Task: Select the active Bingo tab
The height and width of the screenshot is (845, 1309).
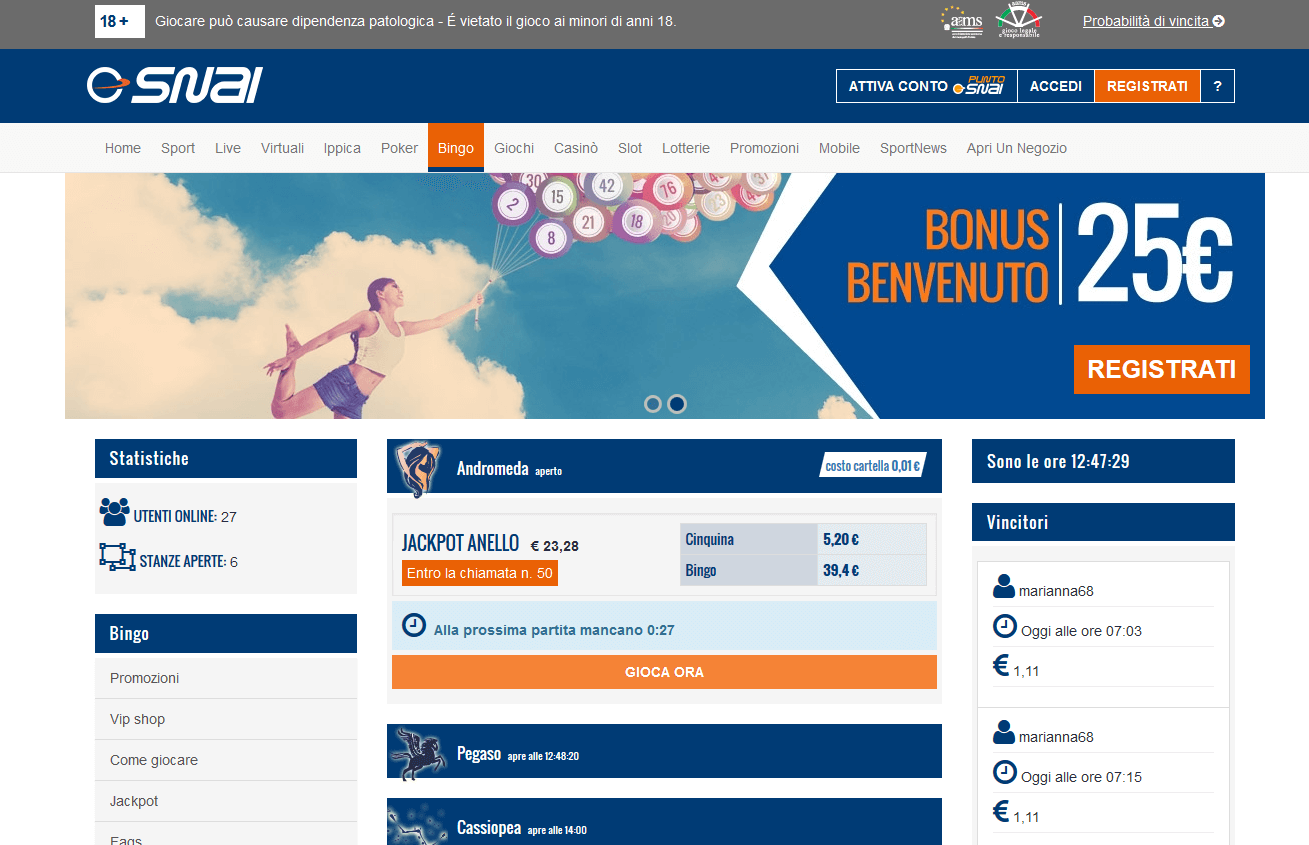Action: point(456,148)
